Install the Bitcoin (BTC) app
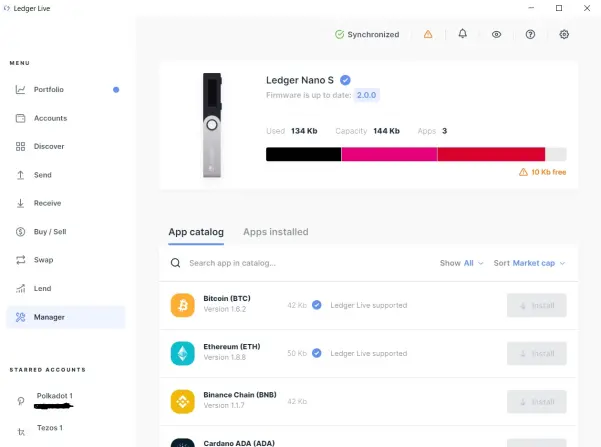 point(537,306)
